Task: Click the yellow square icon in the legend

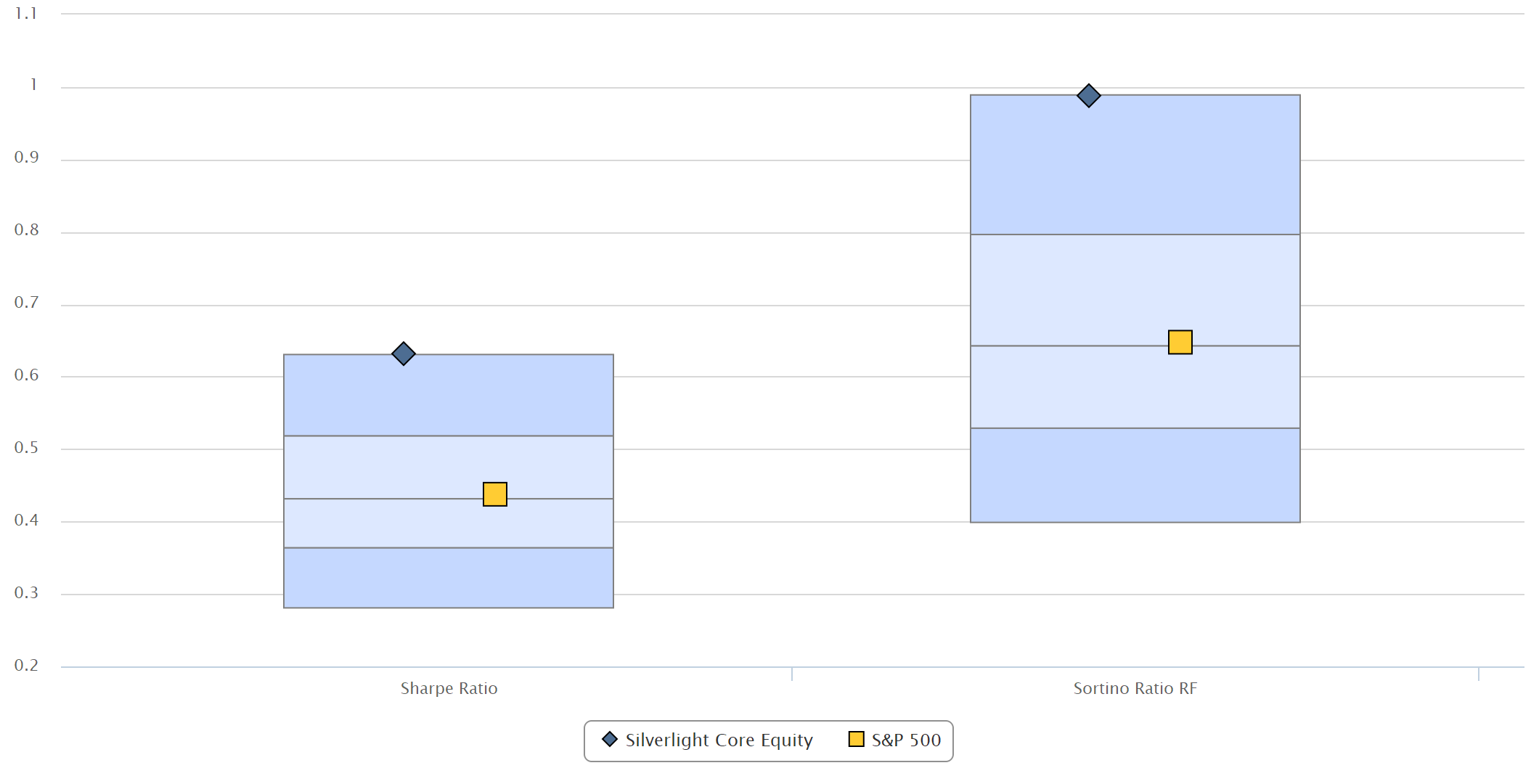Action: [857, 740]
